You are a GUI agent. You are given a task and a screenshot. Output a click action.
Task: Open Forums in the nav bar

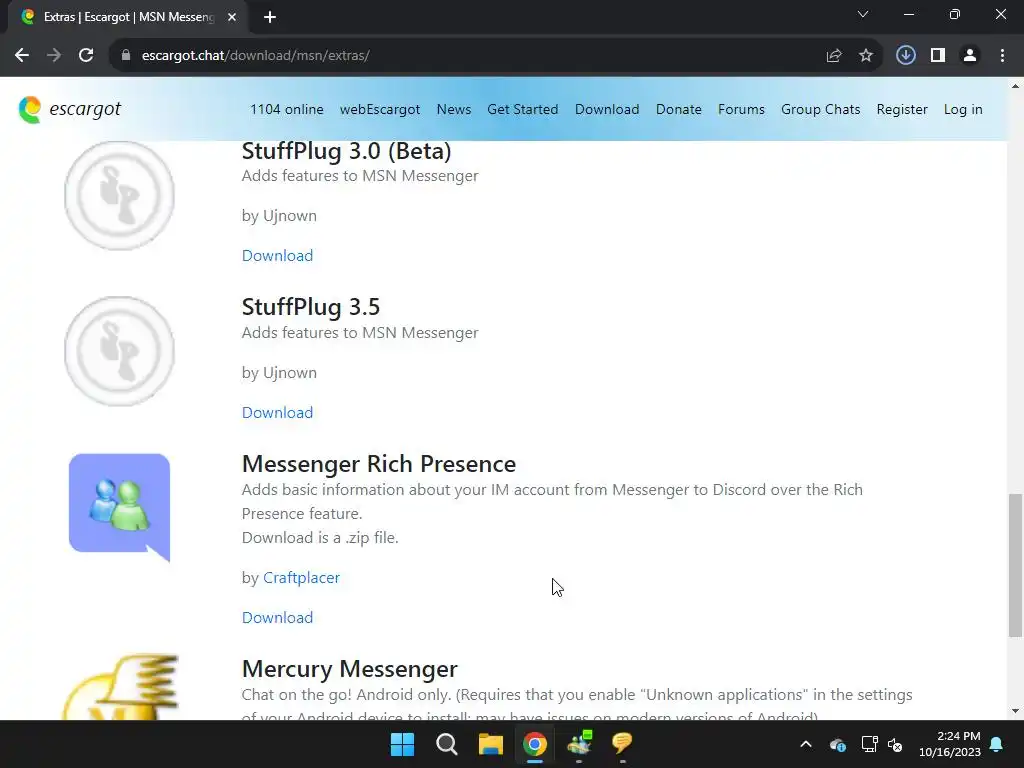pos(741,109)
